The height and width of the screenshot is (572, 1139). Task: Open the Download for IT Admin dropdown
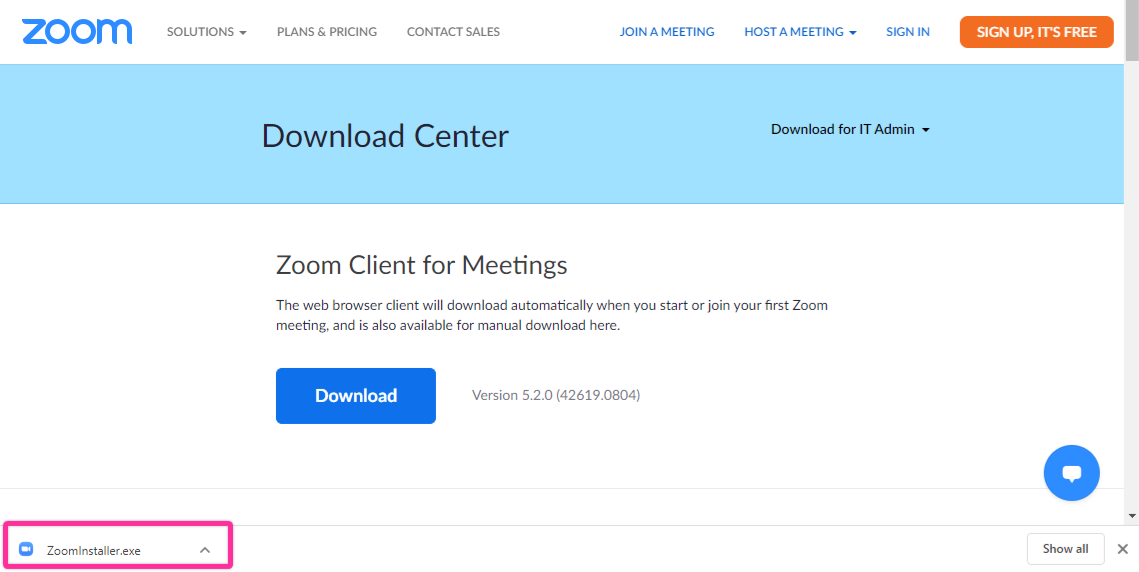[850, 129]
